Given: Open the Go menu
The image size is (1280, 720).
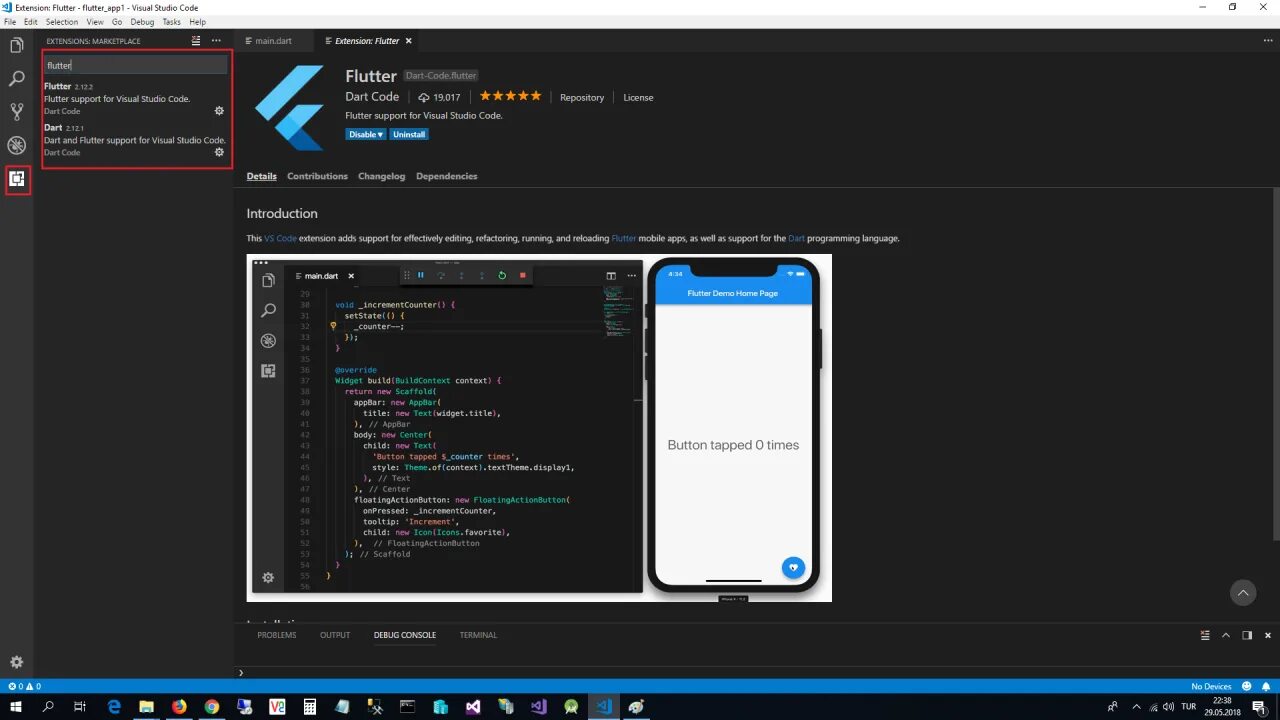Looking at the screenshot, I should (117, 21).
